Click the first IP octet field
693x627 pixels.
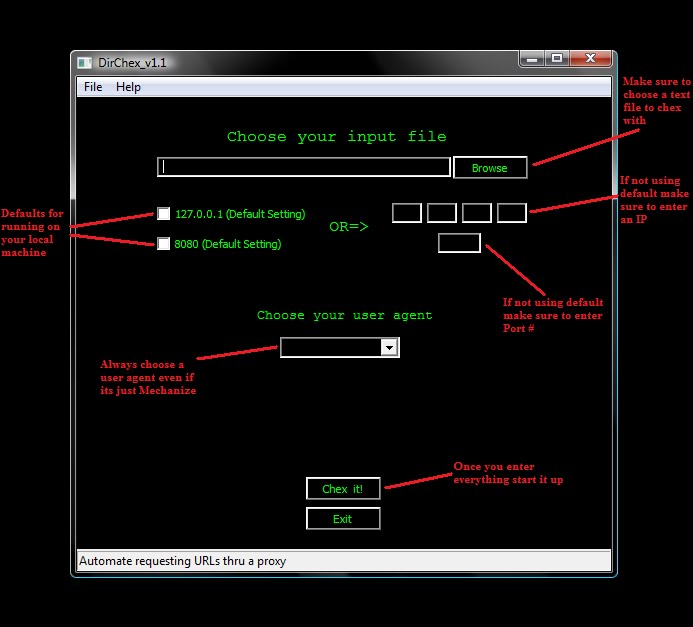407,213
